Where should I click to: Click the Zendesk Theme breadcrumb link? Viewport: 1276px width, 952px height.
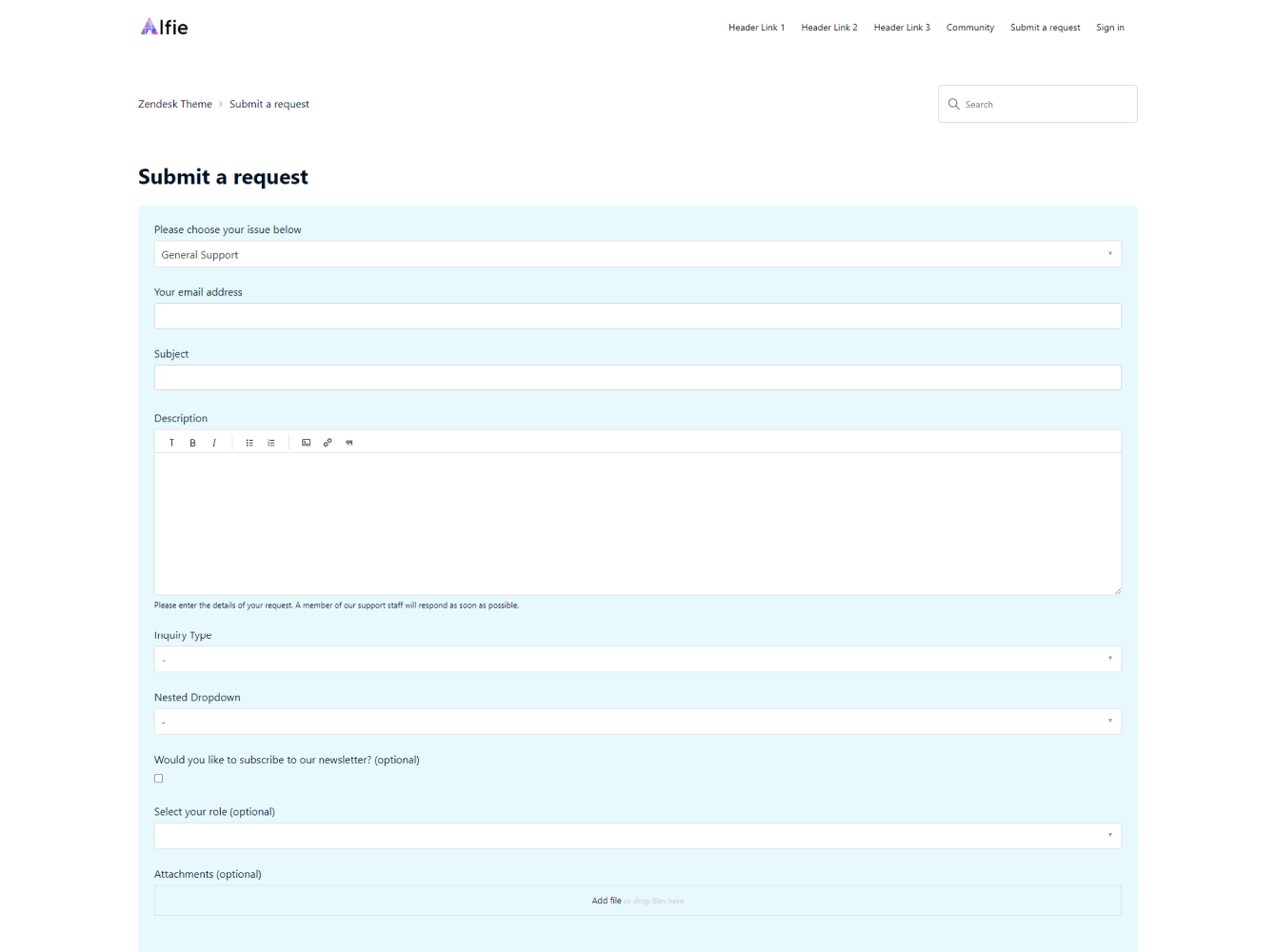point(175,105)
